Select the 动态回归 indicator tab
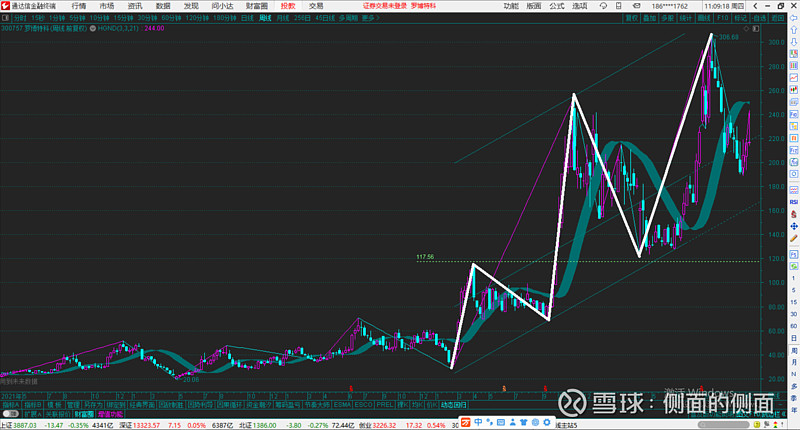 tap(454, 404)
